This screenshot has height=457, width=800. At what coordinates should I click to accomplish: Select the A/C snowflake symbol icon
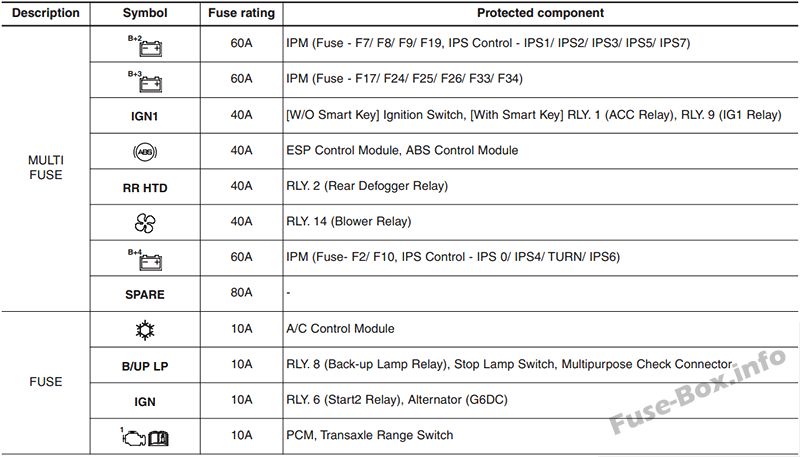click(145, 330)
